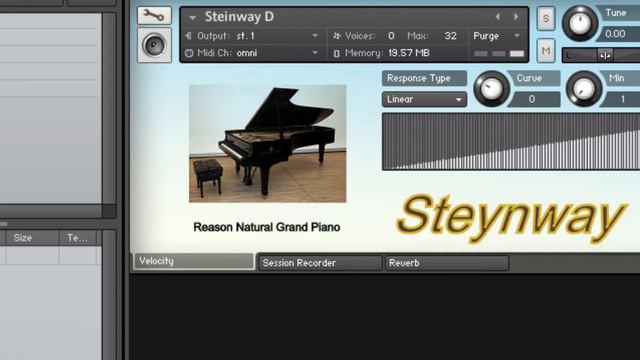Click the Midi Ch icon
Viewport: 640px width, 360px height.
point(189,53)
